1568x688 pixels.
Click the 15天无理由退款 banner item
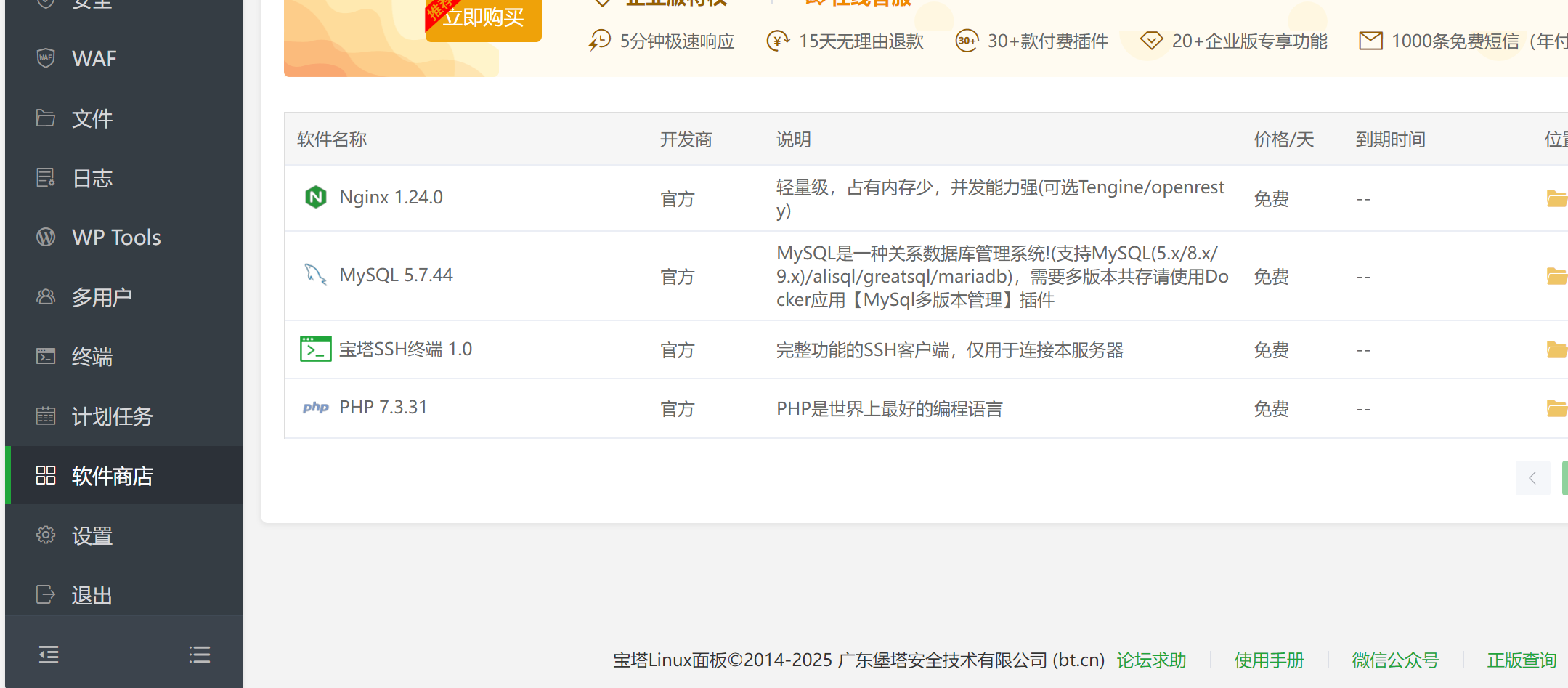[x=845, y=41]
